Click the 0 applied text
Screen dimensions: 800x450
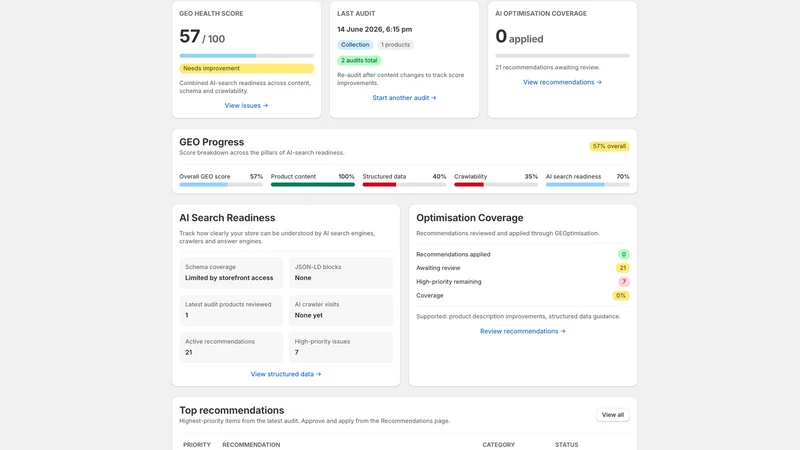[519, 37]
